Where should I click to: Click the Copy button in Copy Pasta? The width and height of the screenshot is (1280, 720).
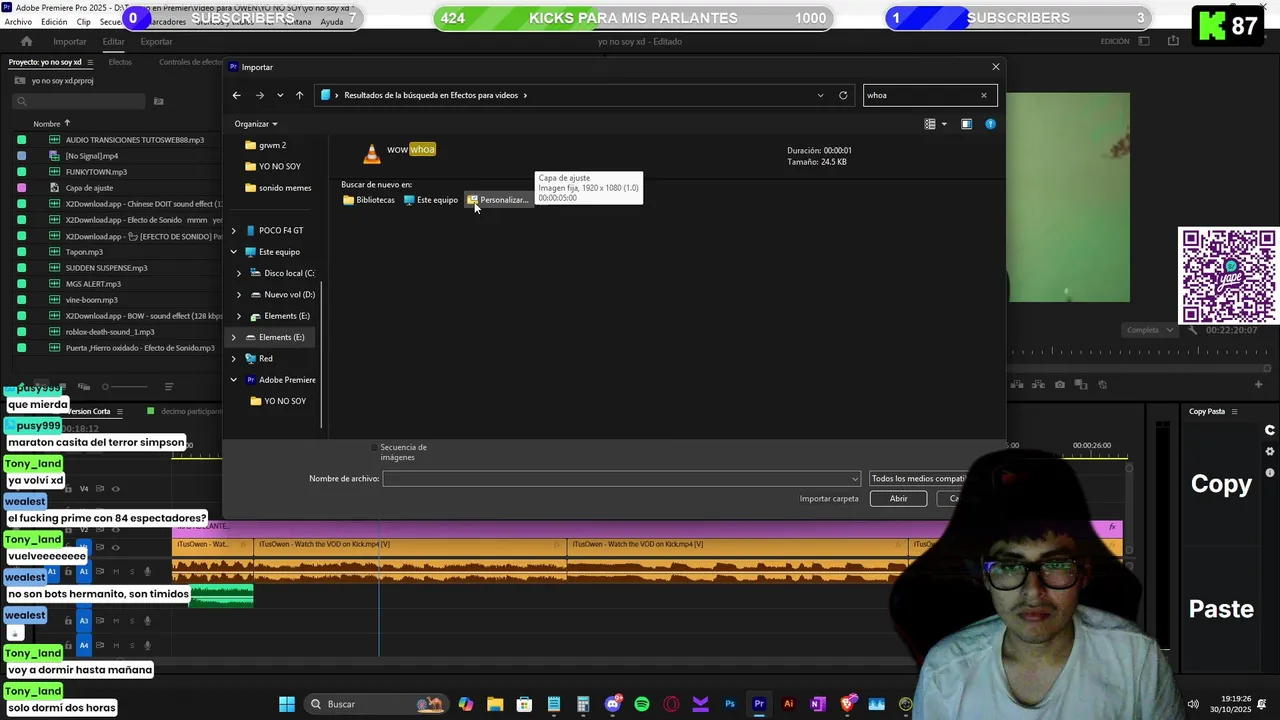pos(1221,484)
